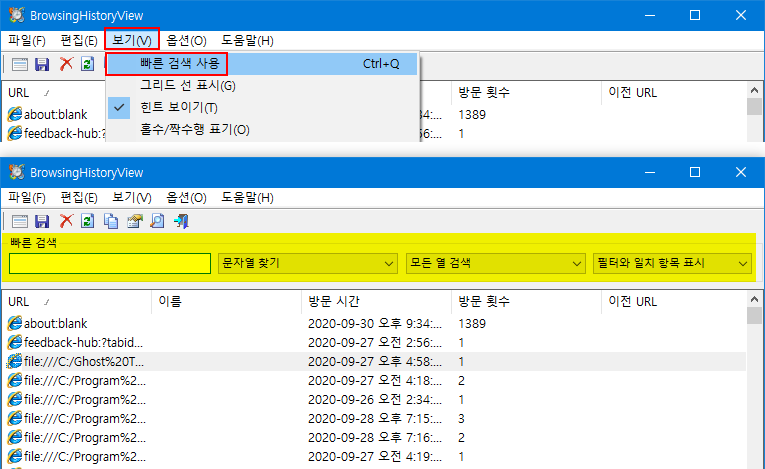The image size is (765, 469).
Task: Sort by 방문 횟수 column in lower window
Action: (526, 302)
